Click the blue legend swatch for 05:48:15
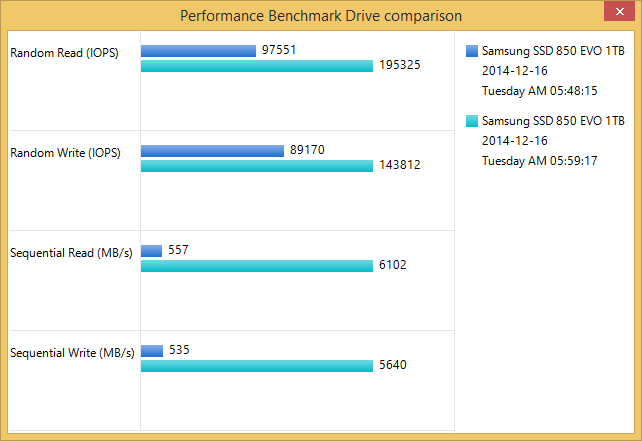This screenshot has width=642, height=441. [472, 51]
